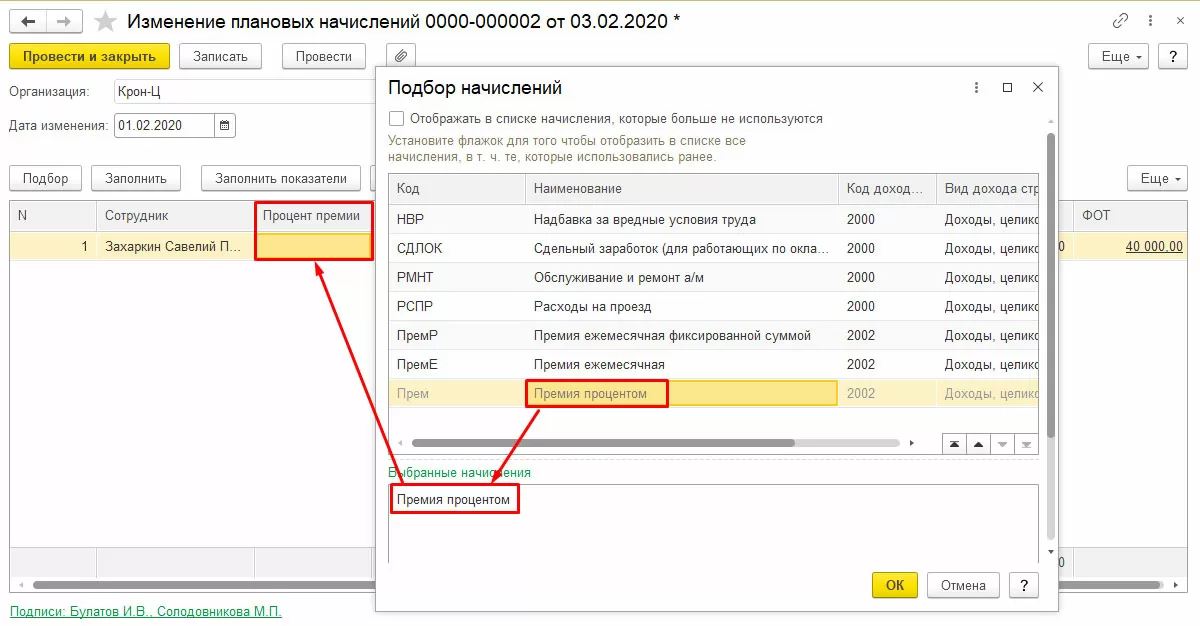Go back with the left arrow button
Viewport: 1200px width, 626px height.
point(28,20)
